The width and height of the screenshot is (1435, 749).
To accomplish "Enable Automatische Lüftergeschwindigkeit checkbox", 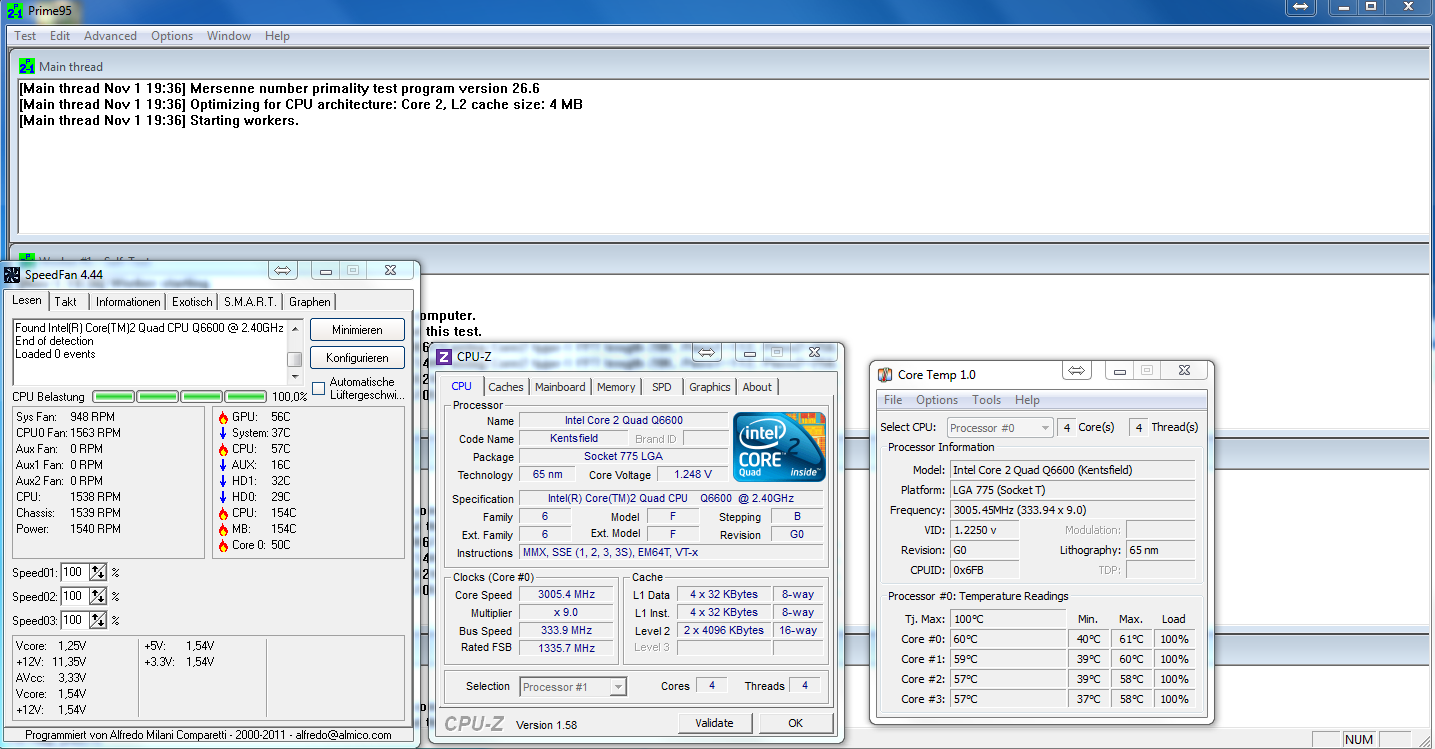I will (319, 388).
